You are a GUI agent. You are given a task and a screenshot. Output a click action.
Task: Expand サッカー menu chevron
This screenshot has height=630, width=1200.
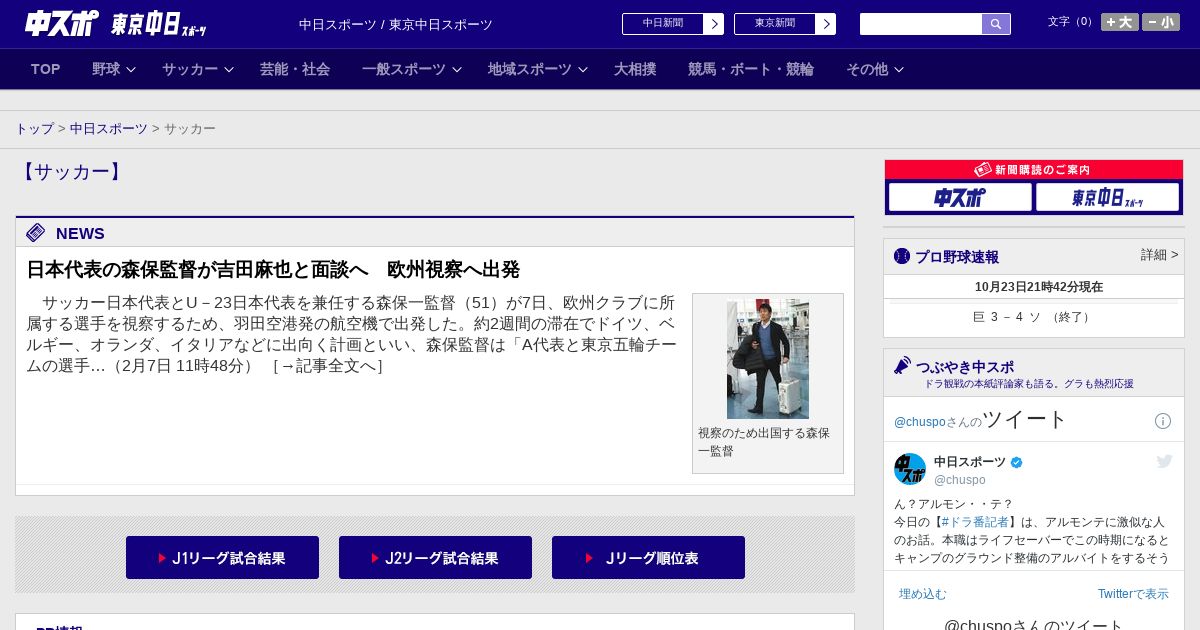[229, 70]
